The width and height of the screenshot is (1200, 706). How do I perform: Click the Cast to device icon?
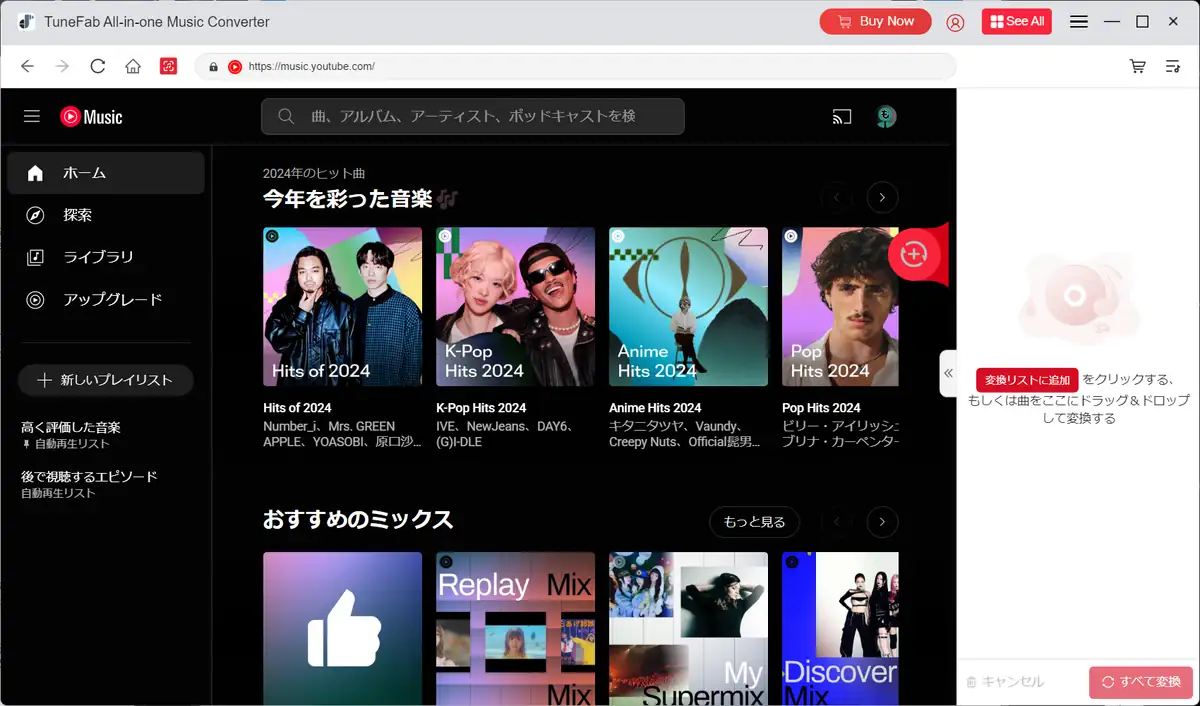pos(842,116)
